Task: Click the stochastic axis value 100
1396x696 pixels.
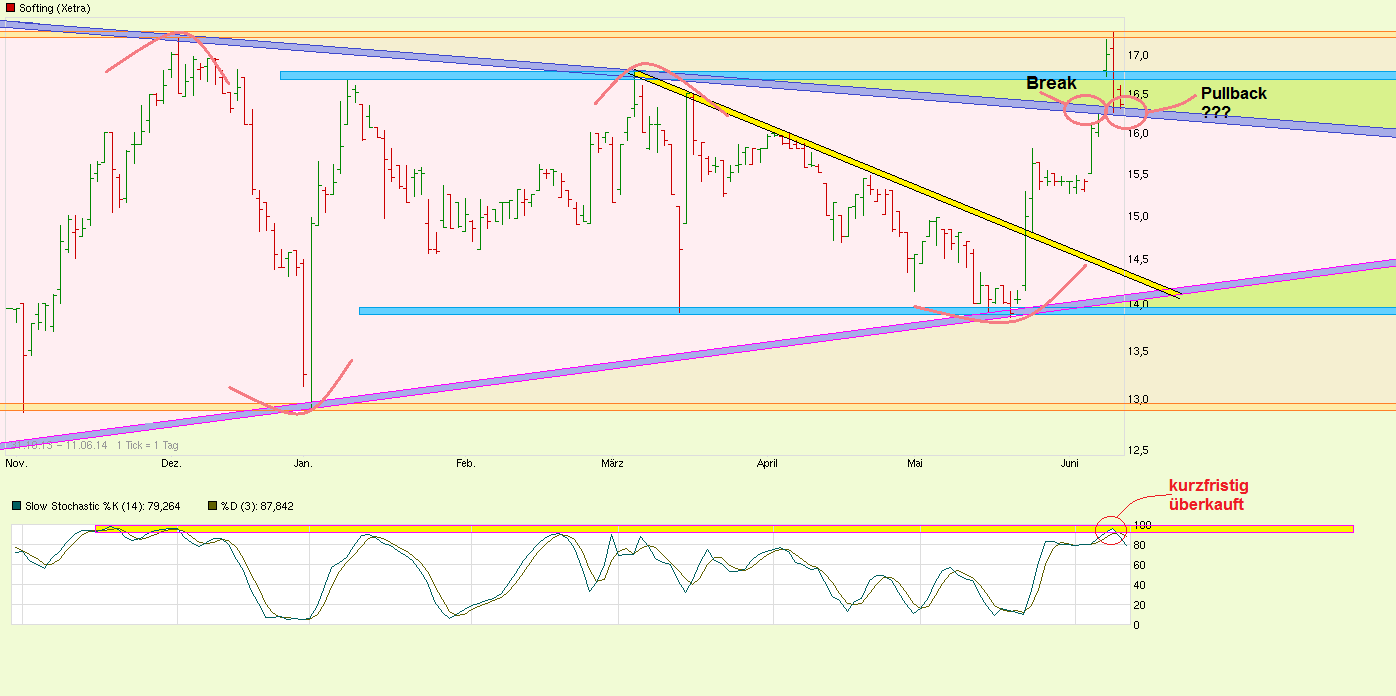Action: click(x=1142, y=525)
